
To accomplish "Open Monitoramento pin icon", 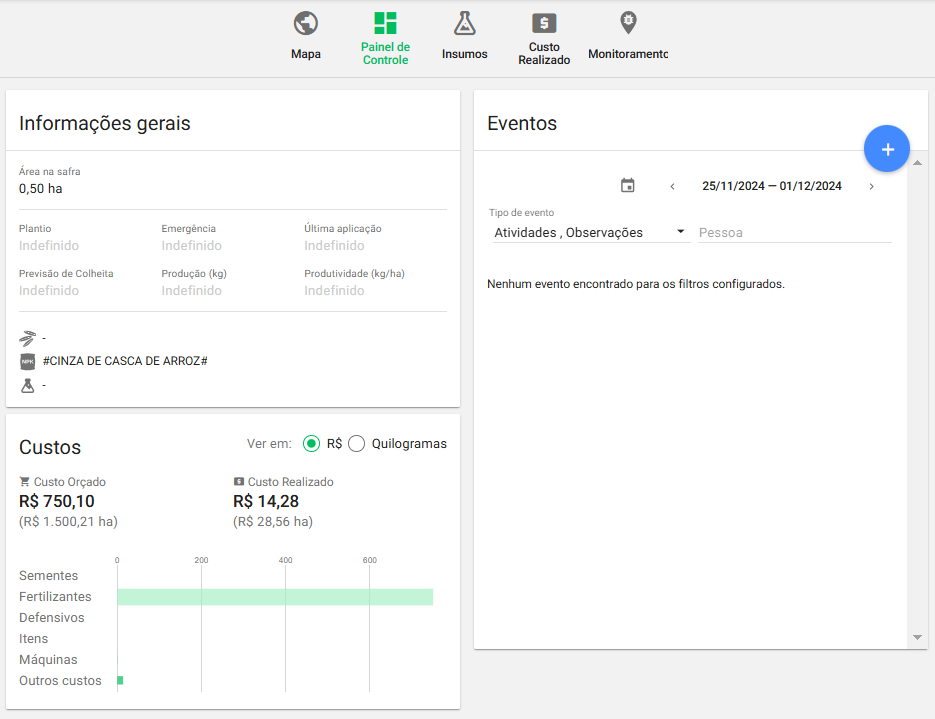I will pos(628,23).
